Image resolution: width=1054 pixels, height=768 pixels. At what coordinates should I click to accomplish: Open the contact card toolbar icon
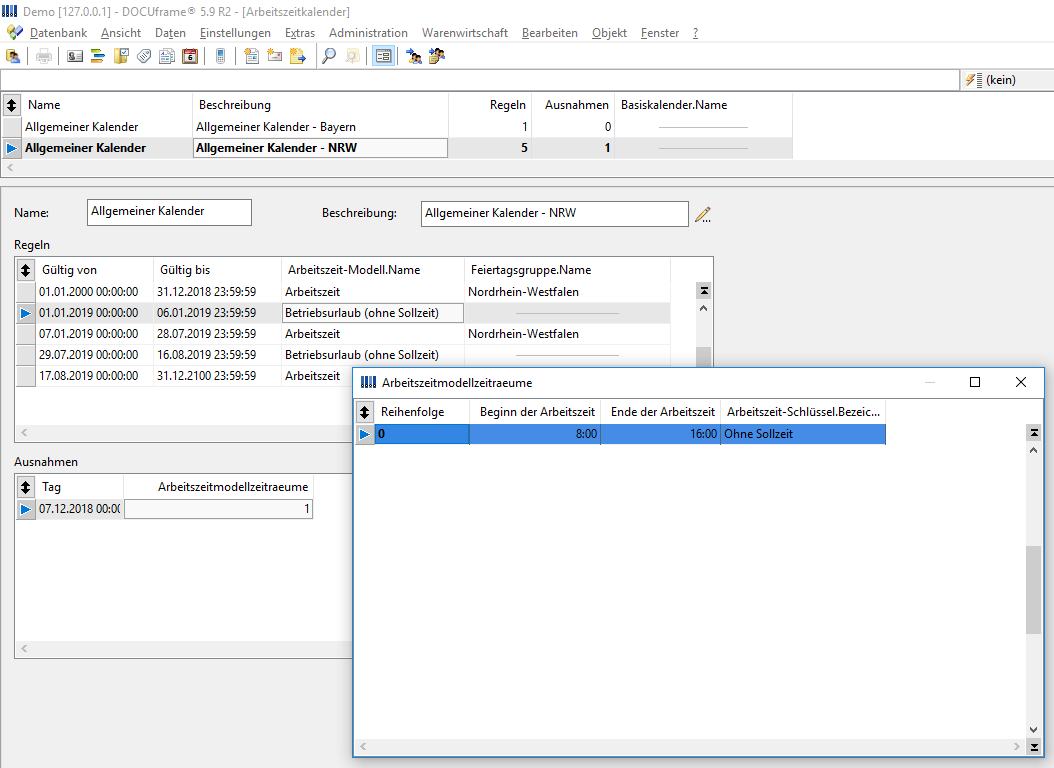click(x=75, y=56)
